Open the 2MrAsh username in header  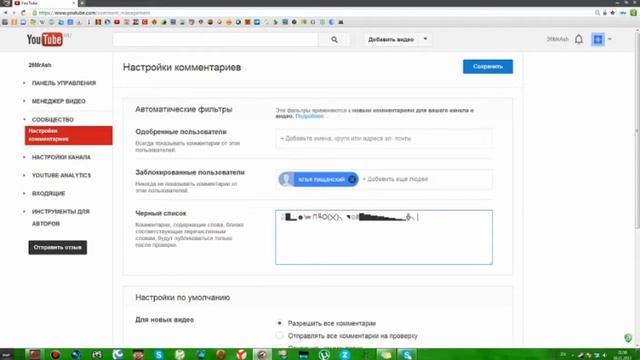coord(558,39)
